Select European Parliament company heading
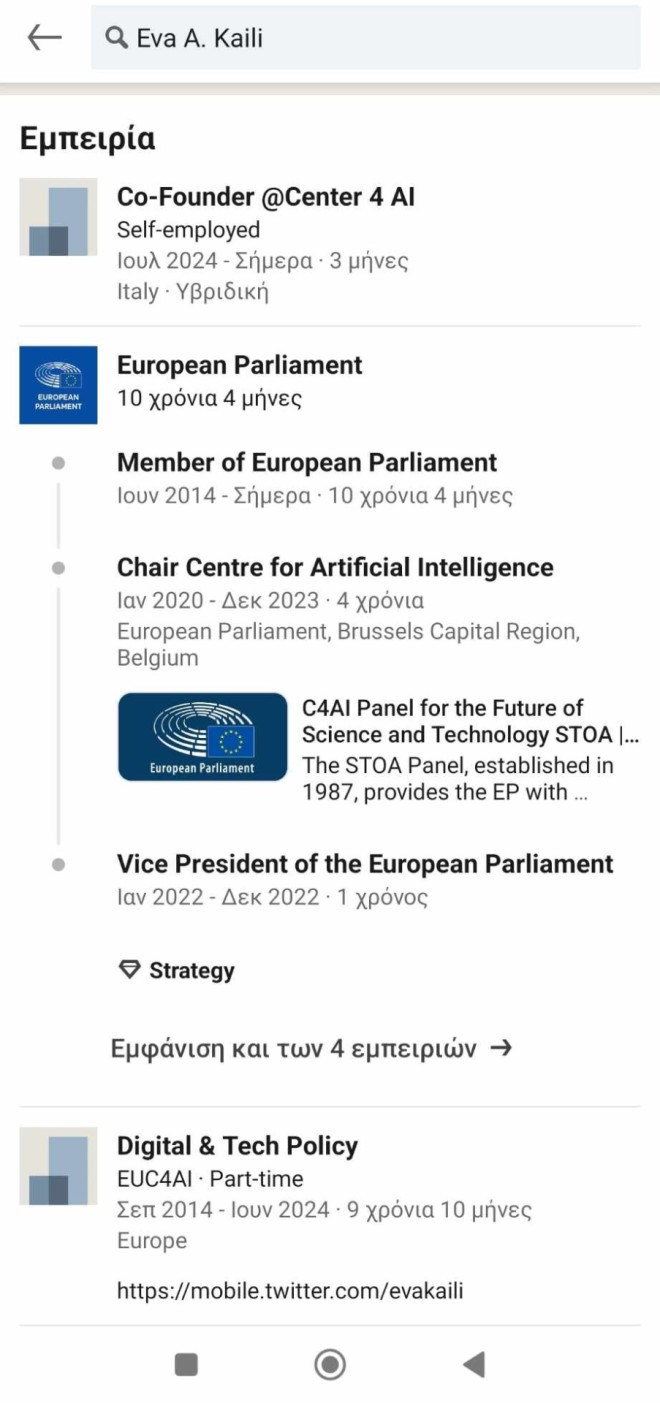 (240, 365)
